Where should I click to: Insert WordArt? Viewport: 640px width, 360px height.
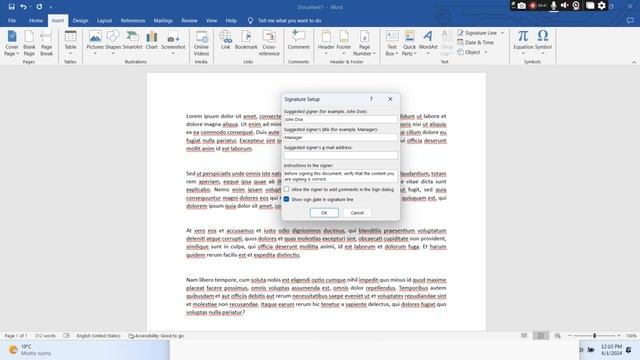click(428, 43)
